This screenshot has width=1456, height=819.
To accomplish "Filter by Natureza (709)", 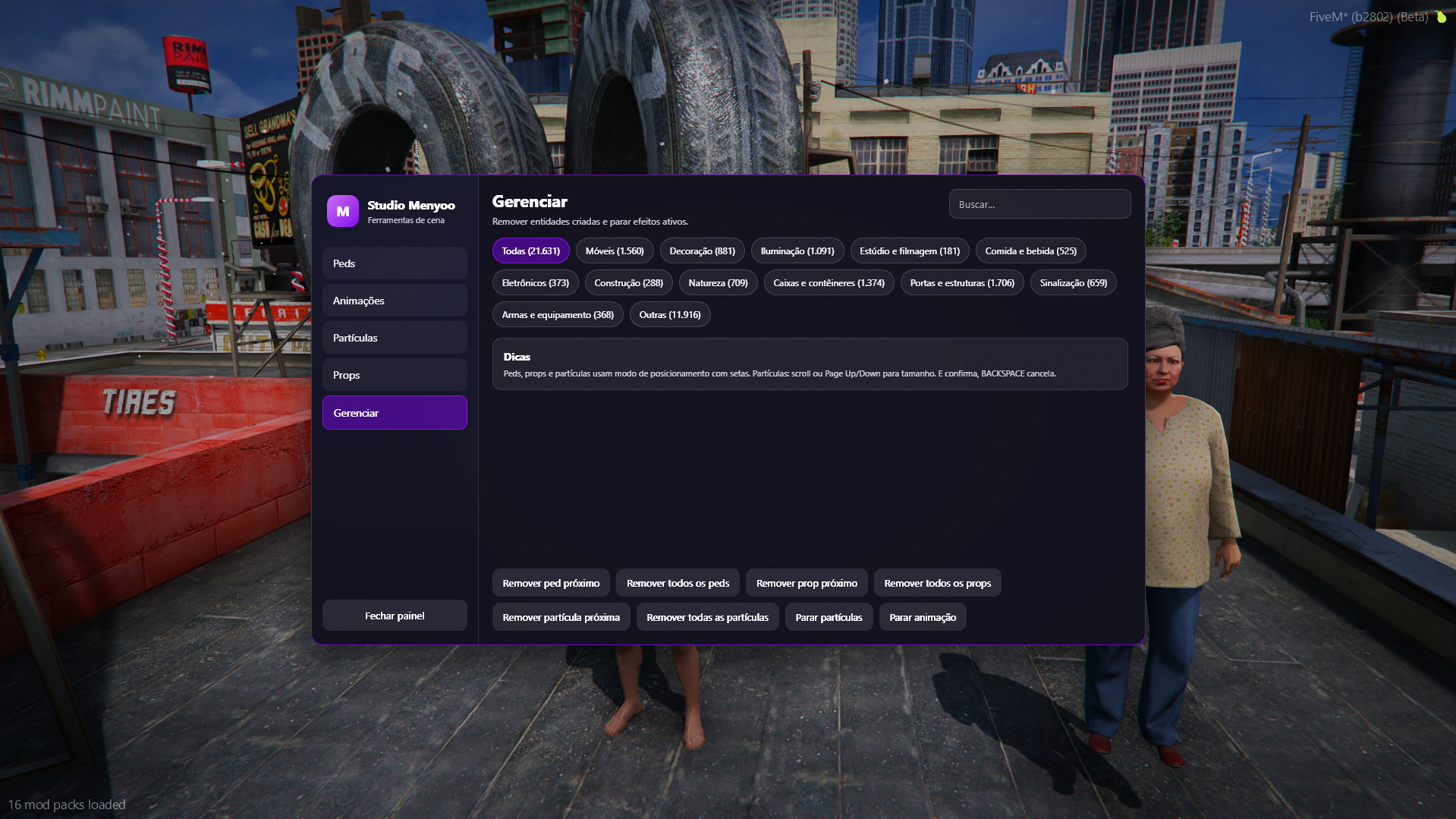I will coord(718,283).
